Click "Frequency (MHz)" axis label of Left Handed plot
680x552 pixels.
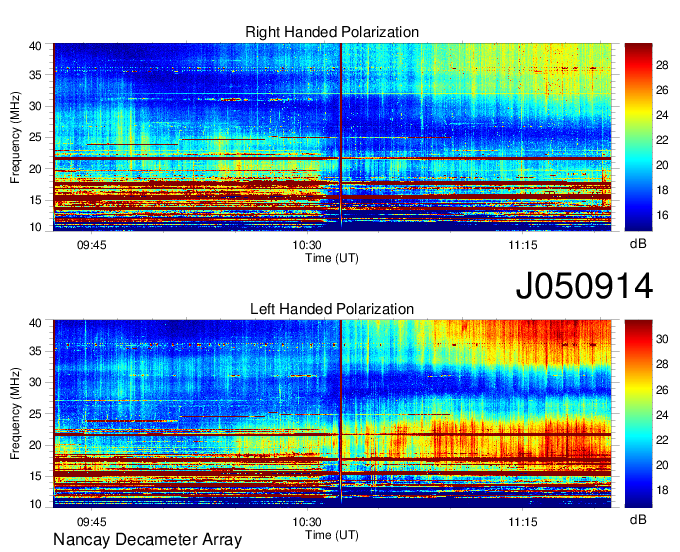(15, 414)
